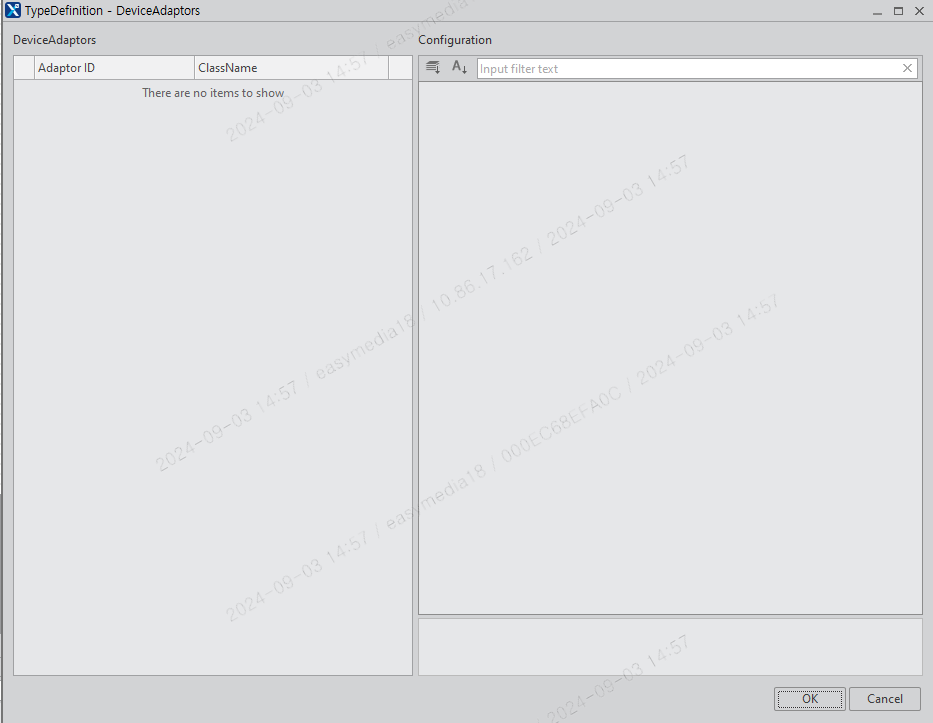Dismiss the dialog with Cancel

tap(884, 698)
